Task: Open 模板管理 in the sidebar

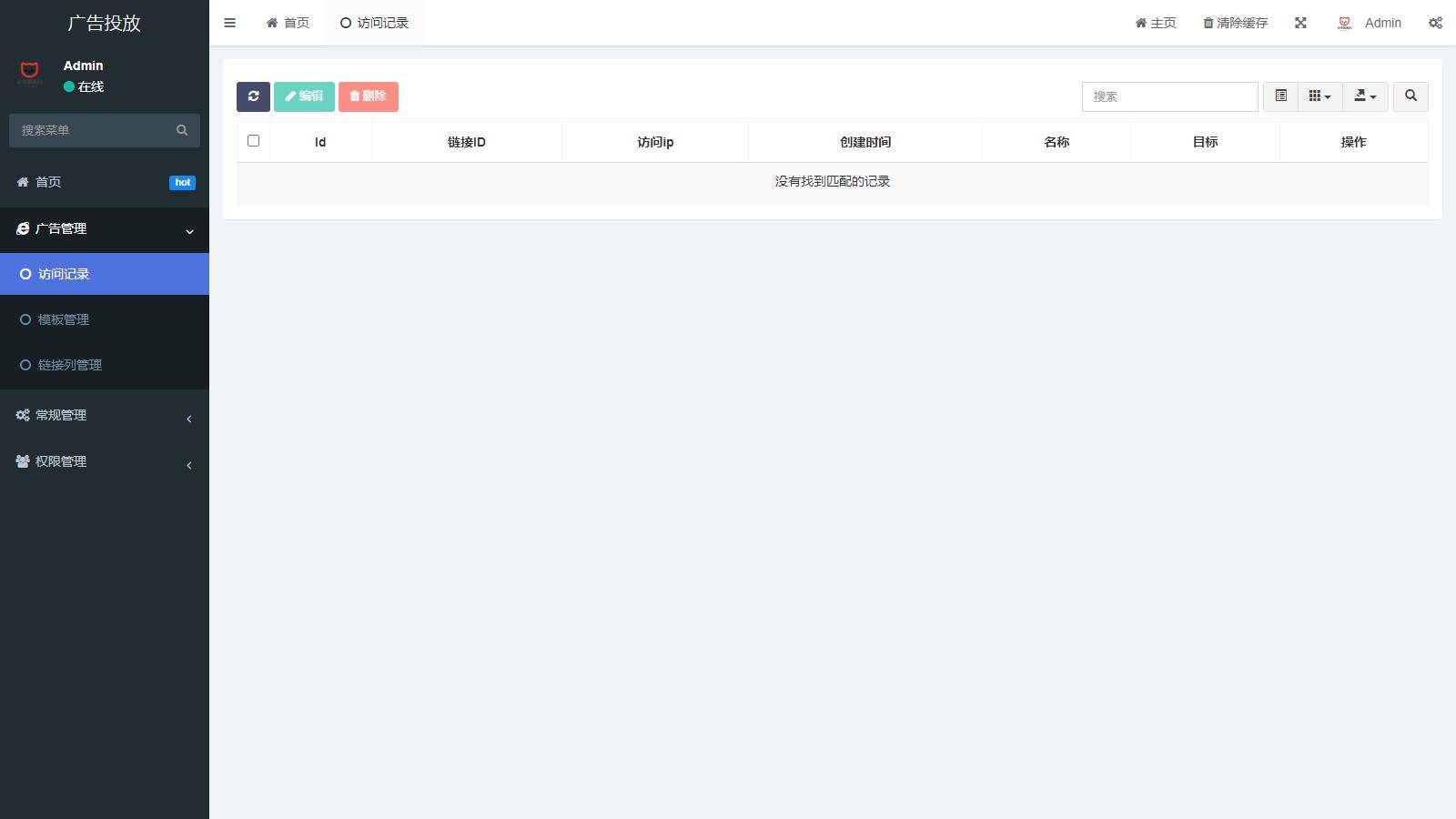Action: pos(105,319)
